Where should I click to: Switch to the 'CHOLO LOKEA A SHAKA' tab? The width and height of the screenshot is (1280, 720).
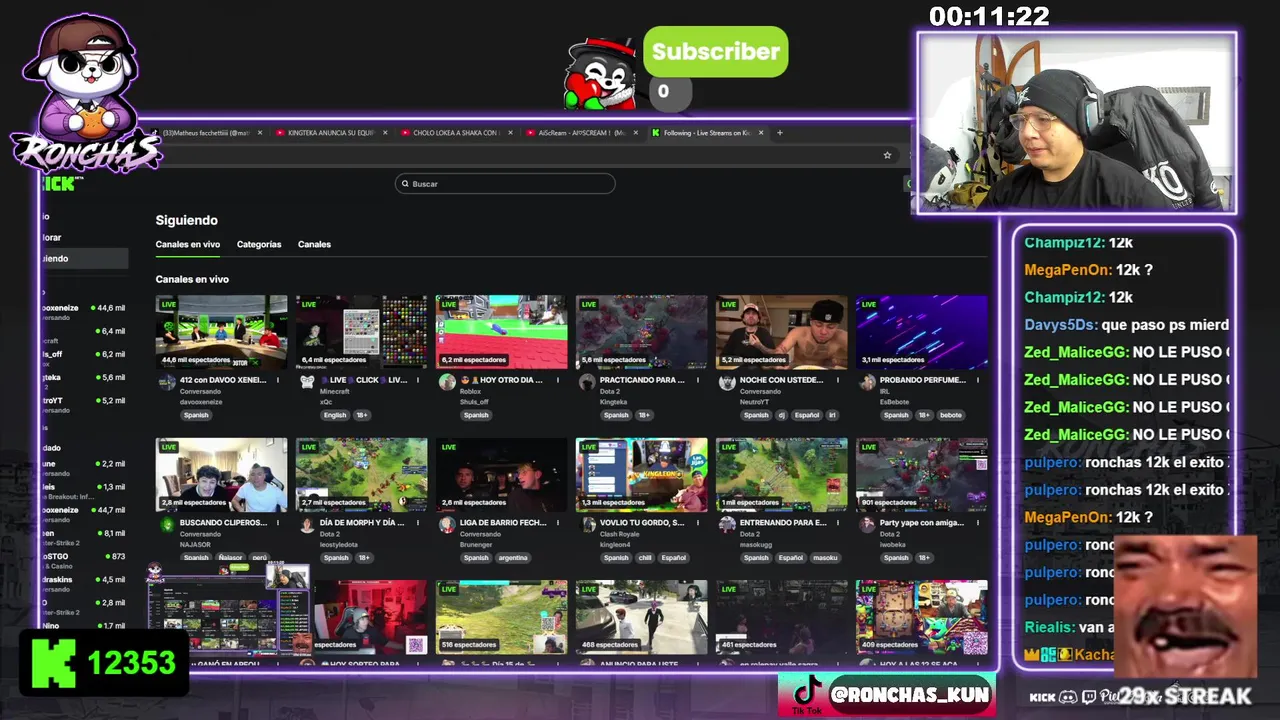[x=455, y=132]
